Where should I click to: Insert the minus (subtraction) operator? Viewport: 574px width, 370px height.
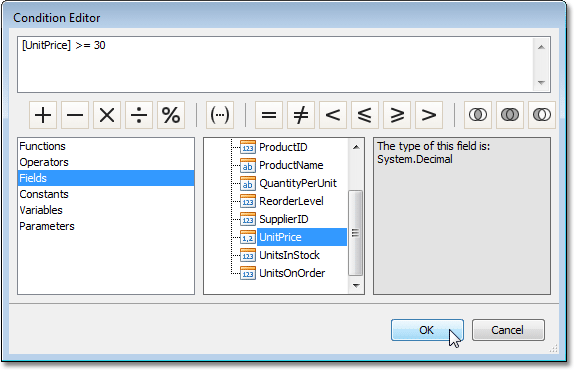(x=75, y=115)
